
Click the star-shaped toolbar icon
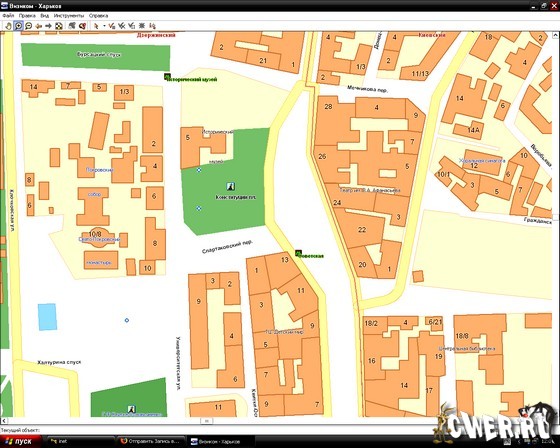click(142, 26)
